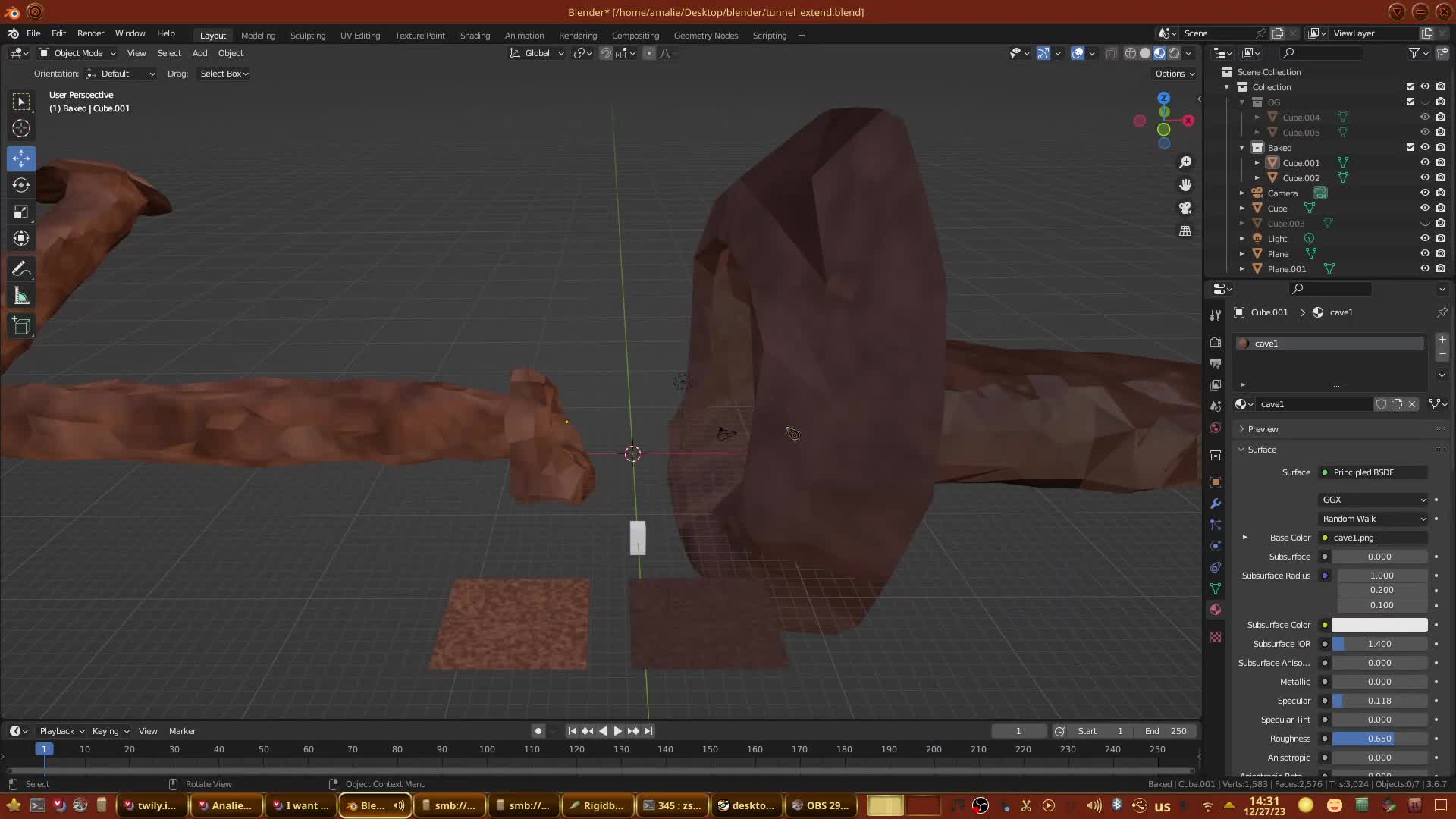Image resolution: width=1456 pixels, height=819 pixels.
Task: Select the Cursor tool in toolbar
Action: 21,129
